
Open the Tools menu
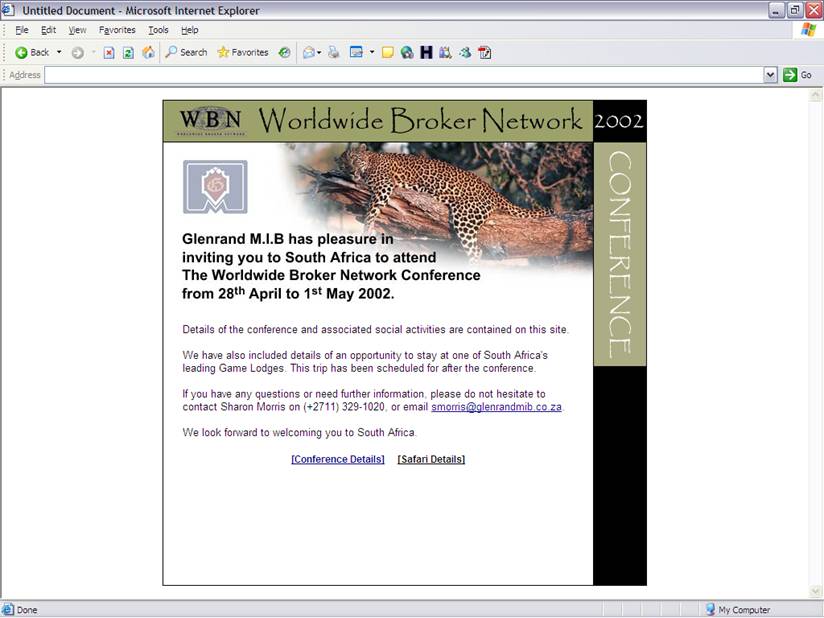pos(158,30)
